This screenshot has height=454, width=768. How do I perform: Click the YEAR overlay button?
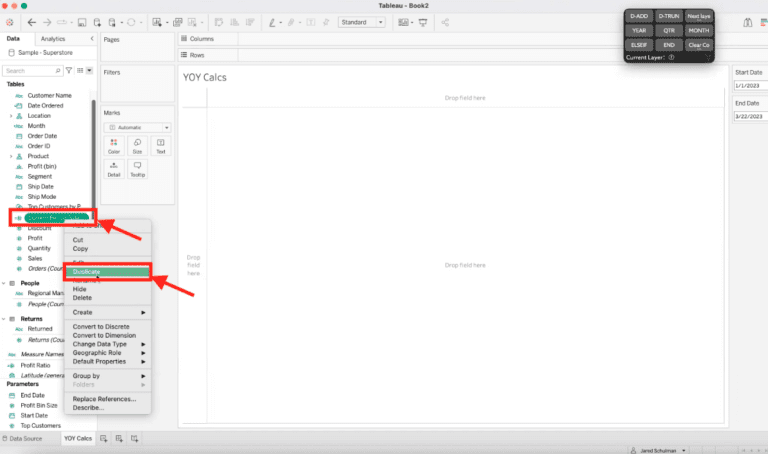coord(639,30)
